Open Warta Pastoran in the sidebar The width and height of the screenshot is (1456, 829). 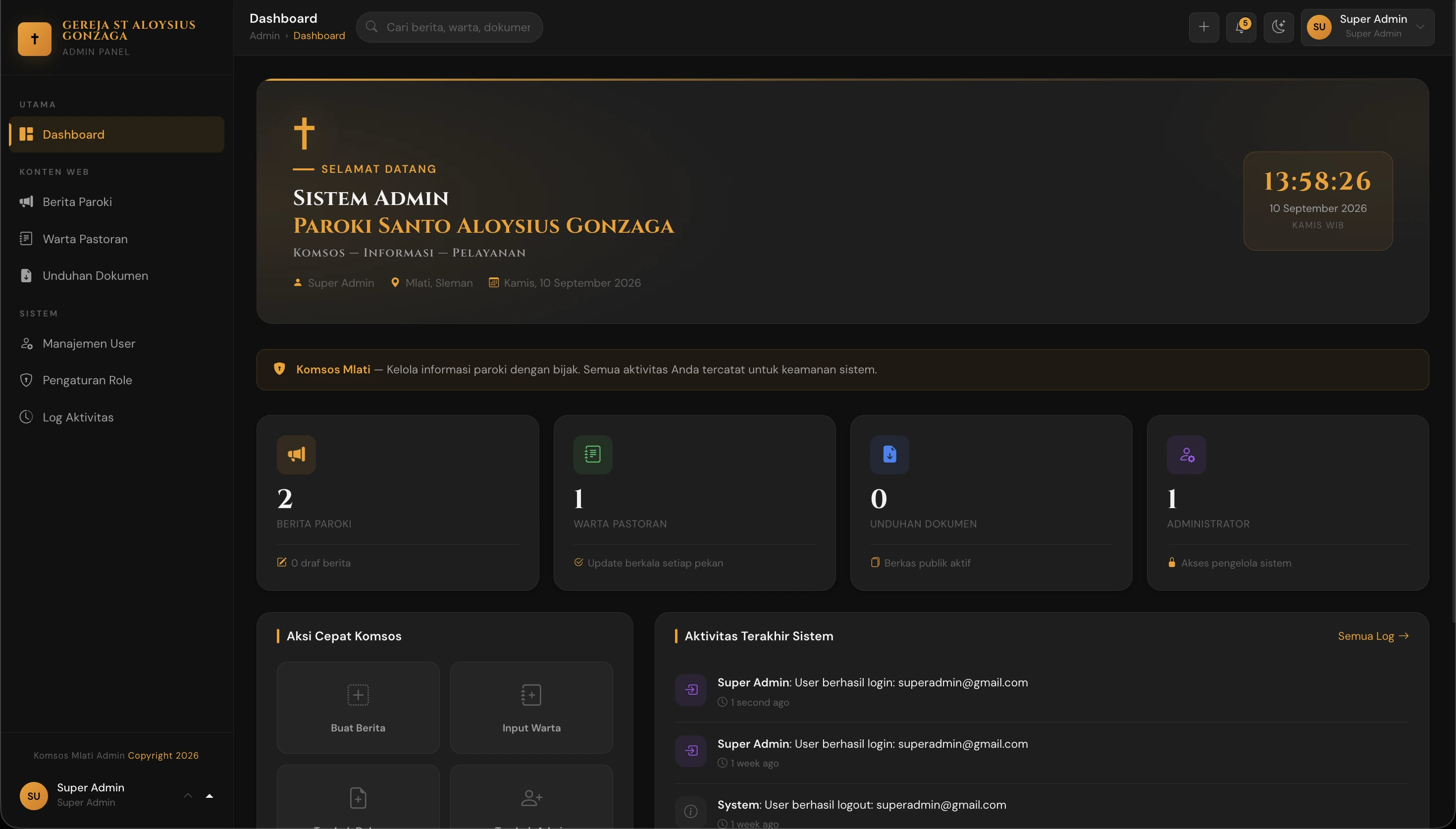tap(117, 239)
